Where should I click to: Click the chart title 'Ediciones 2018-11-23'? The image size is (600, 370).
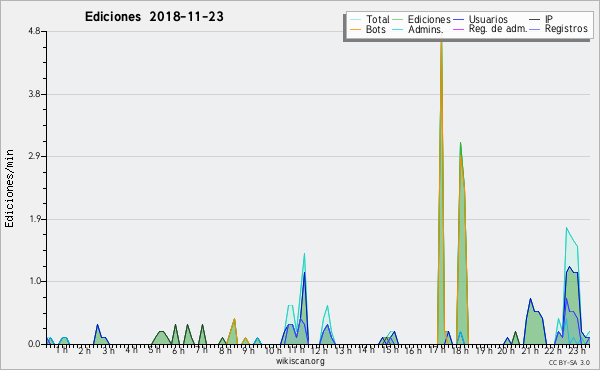tap(154, 17)
